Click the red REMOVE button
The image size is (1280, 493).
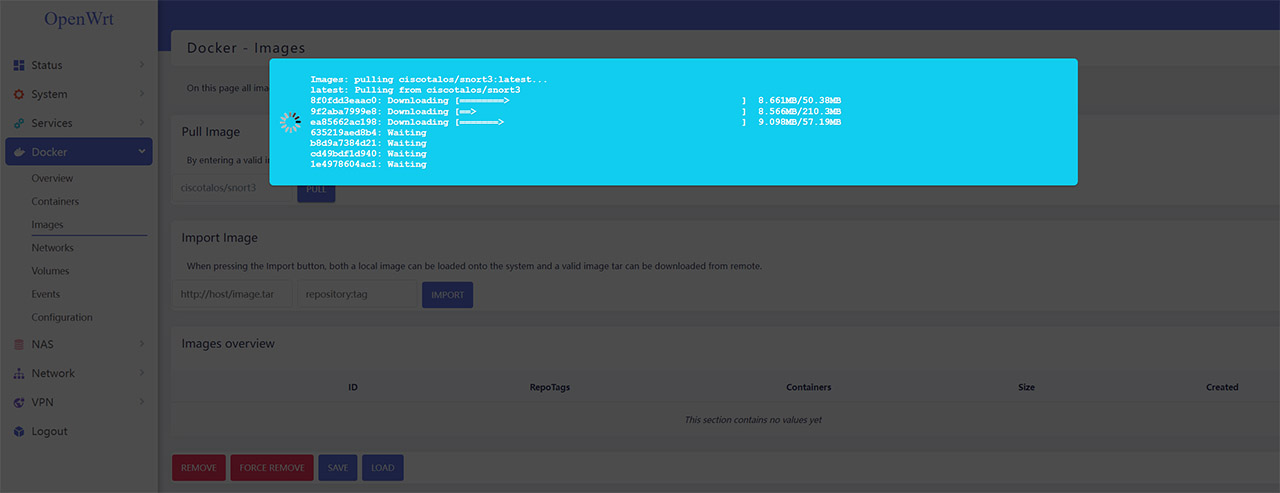click(x=199, y=468)
